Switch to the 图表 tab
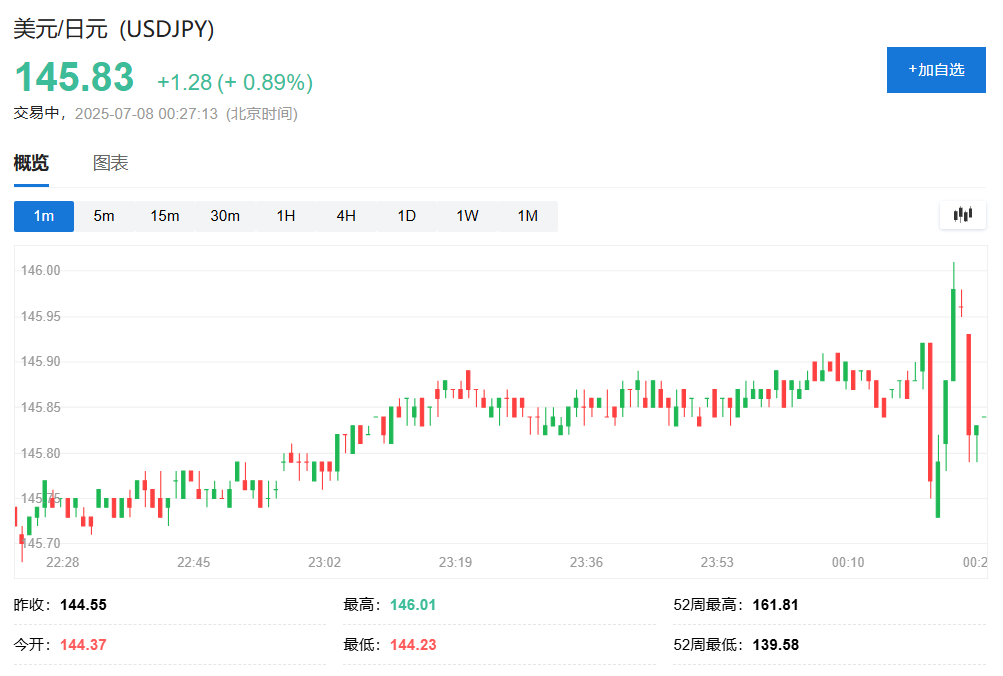This screenshot has width=1003, height=676. coord(111,163)
